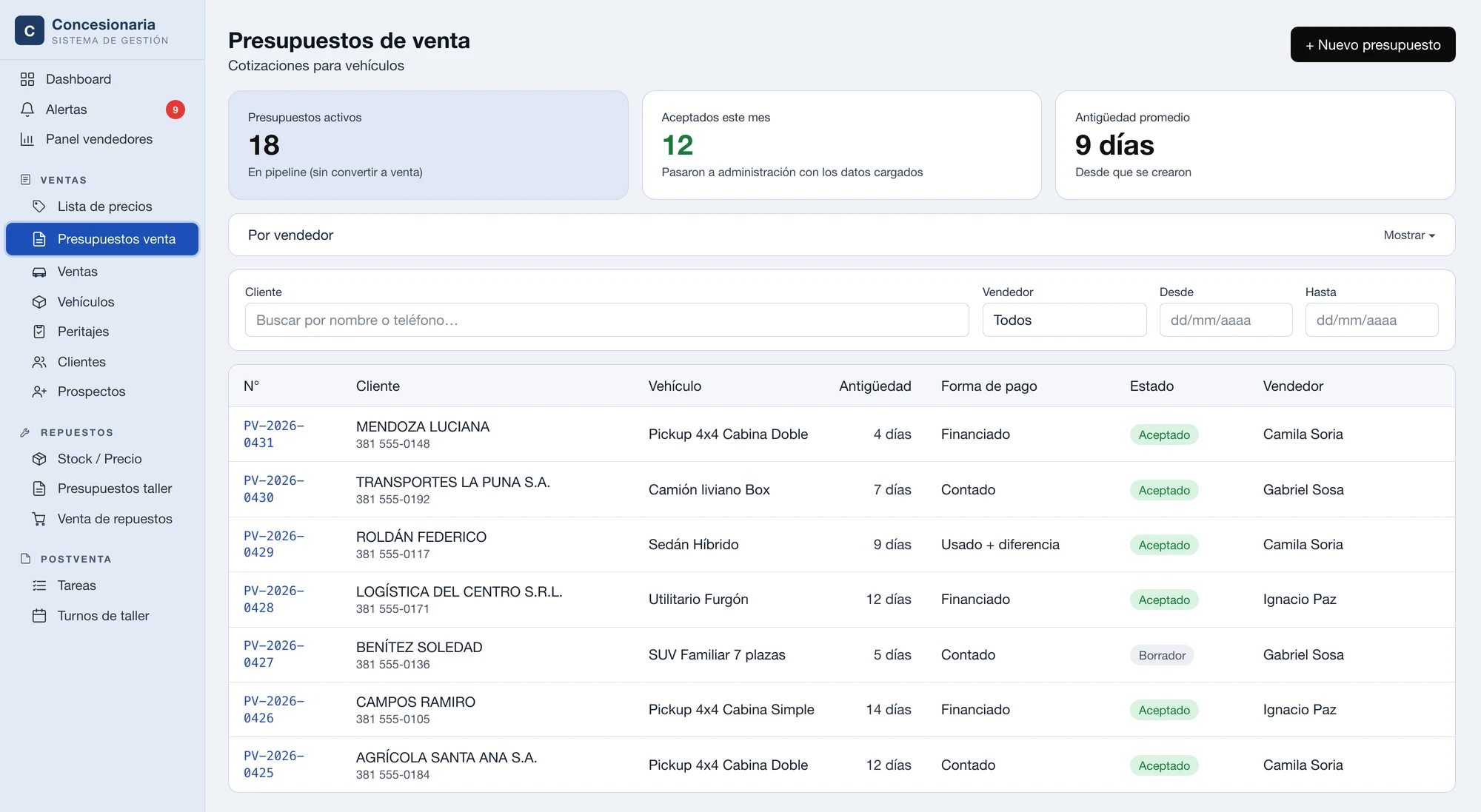This screenshot has height=812, width=1481.
Task: Click Aceptado badge in MENDOZA LUCIANA row
Action: point(1164,434)
